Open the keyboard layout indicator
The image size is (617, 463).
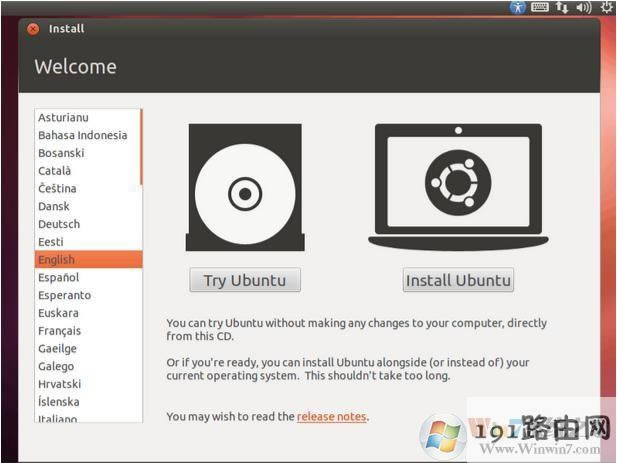(x=540, y=7)
